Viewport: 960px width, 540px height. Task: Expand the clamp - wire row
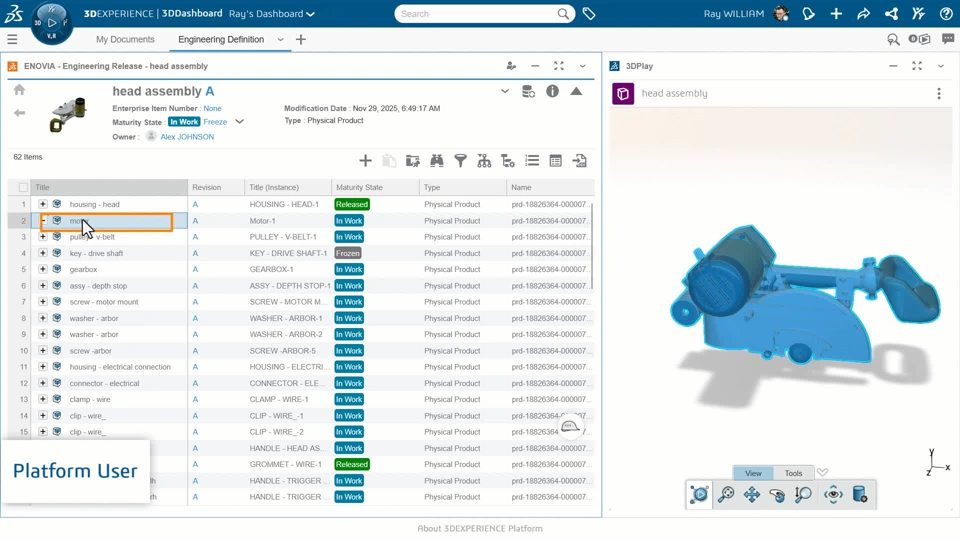pos(43,399)
